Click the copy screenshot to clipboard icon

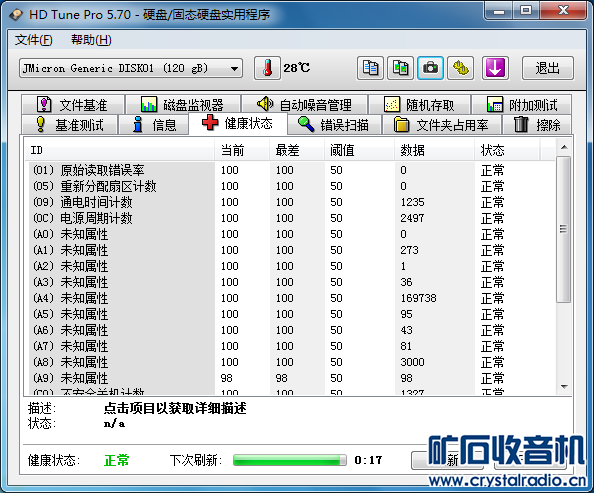click(x=400, y=68)
